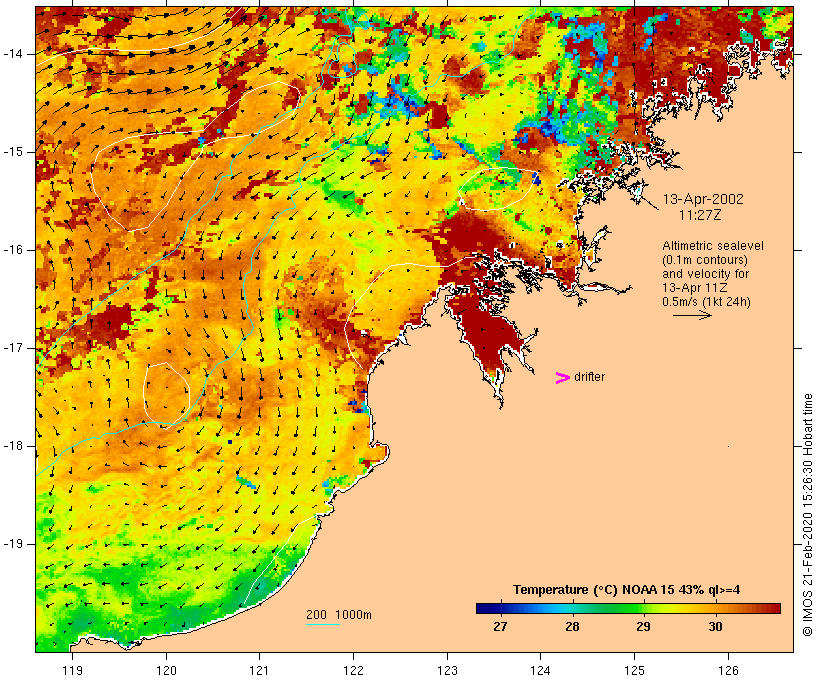Click the dark red end of the colorbar
Image resolution: width=820 pixels, height=680 pixels.
coord(772,608)
